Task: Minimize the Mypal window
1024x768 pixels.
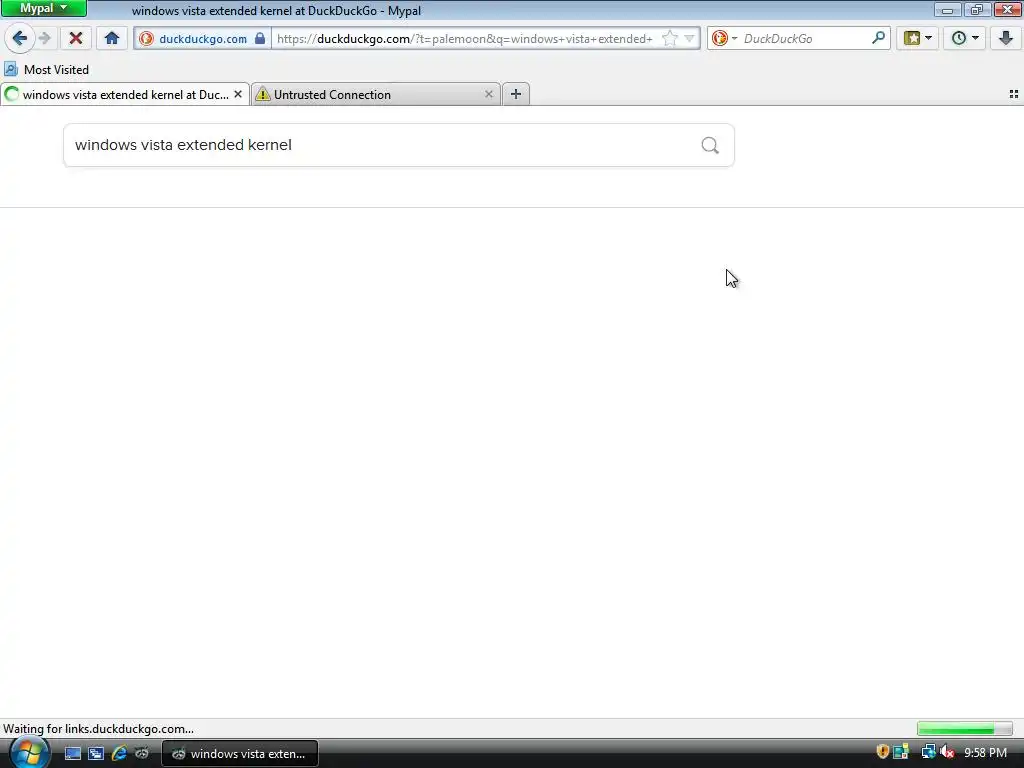Action: pos(947,9)
